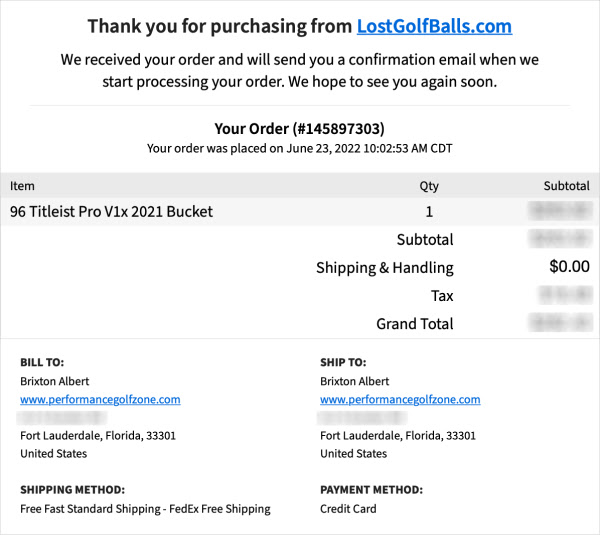Click the performancegolfzone.com link under Bill To
Screen dimensions: 600x535
point(100,399)
